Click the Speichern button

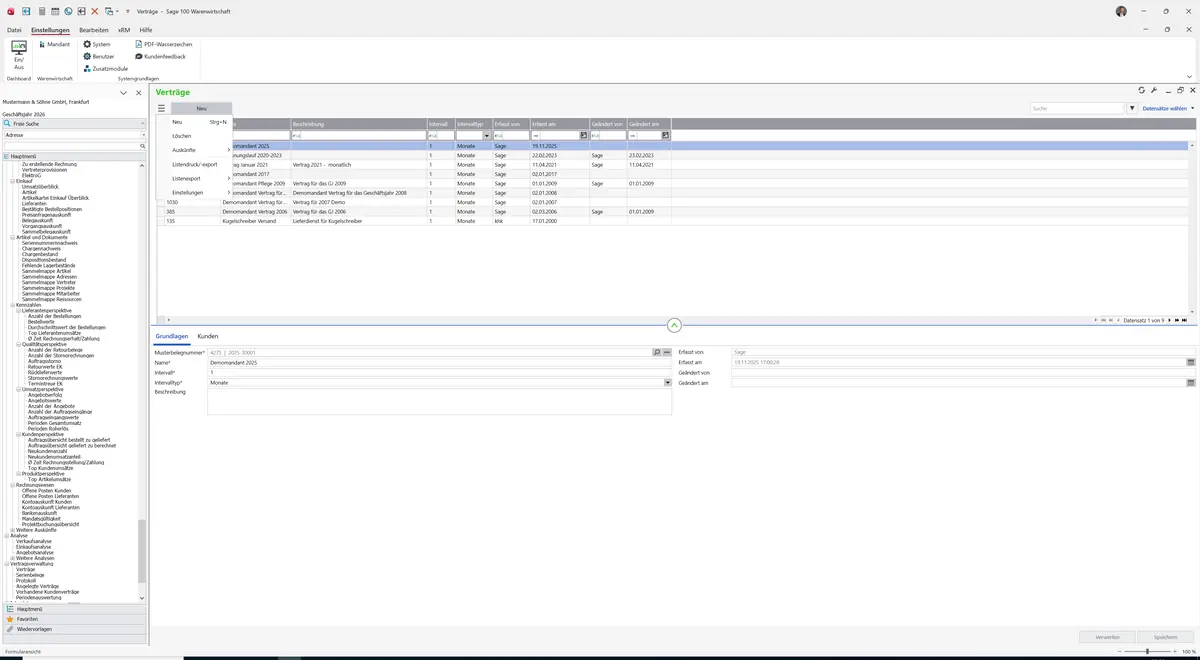pyautogui.click(x=1165, y=636)
